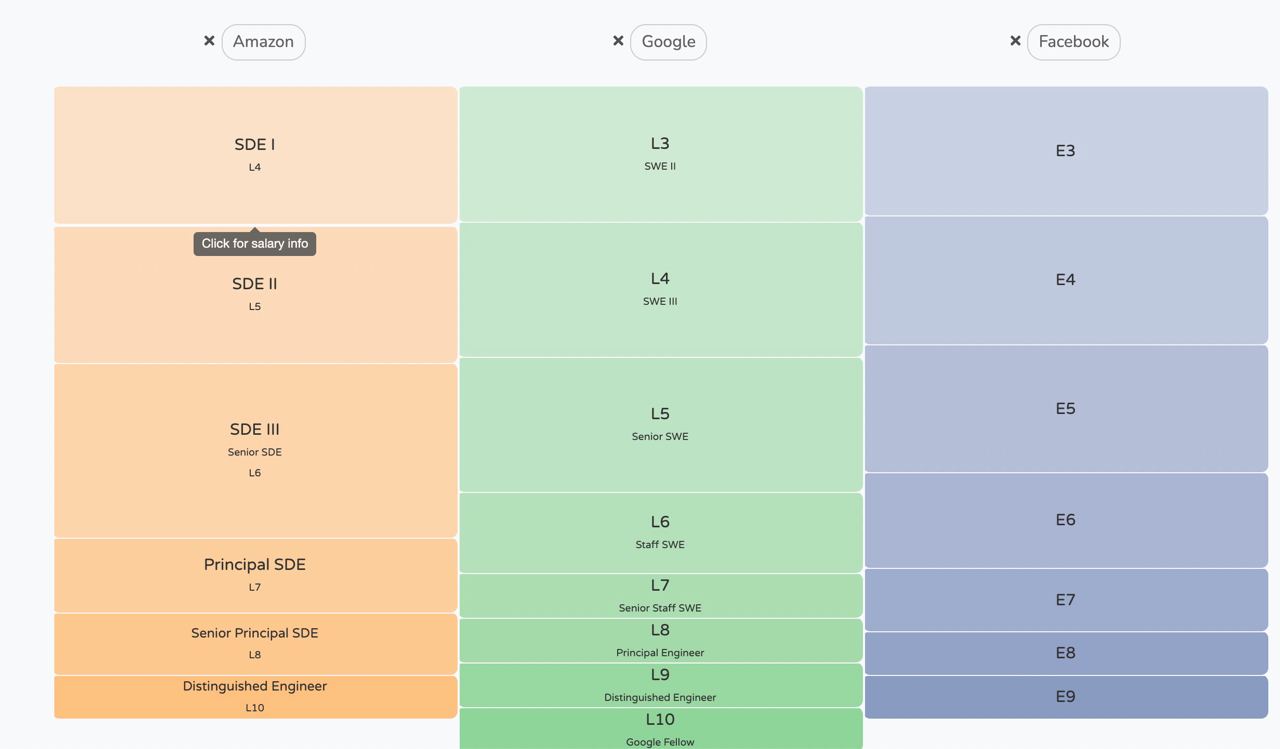Open Google L9 Distinguished Engineer block

661,685
